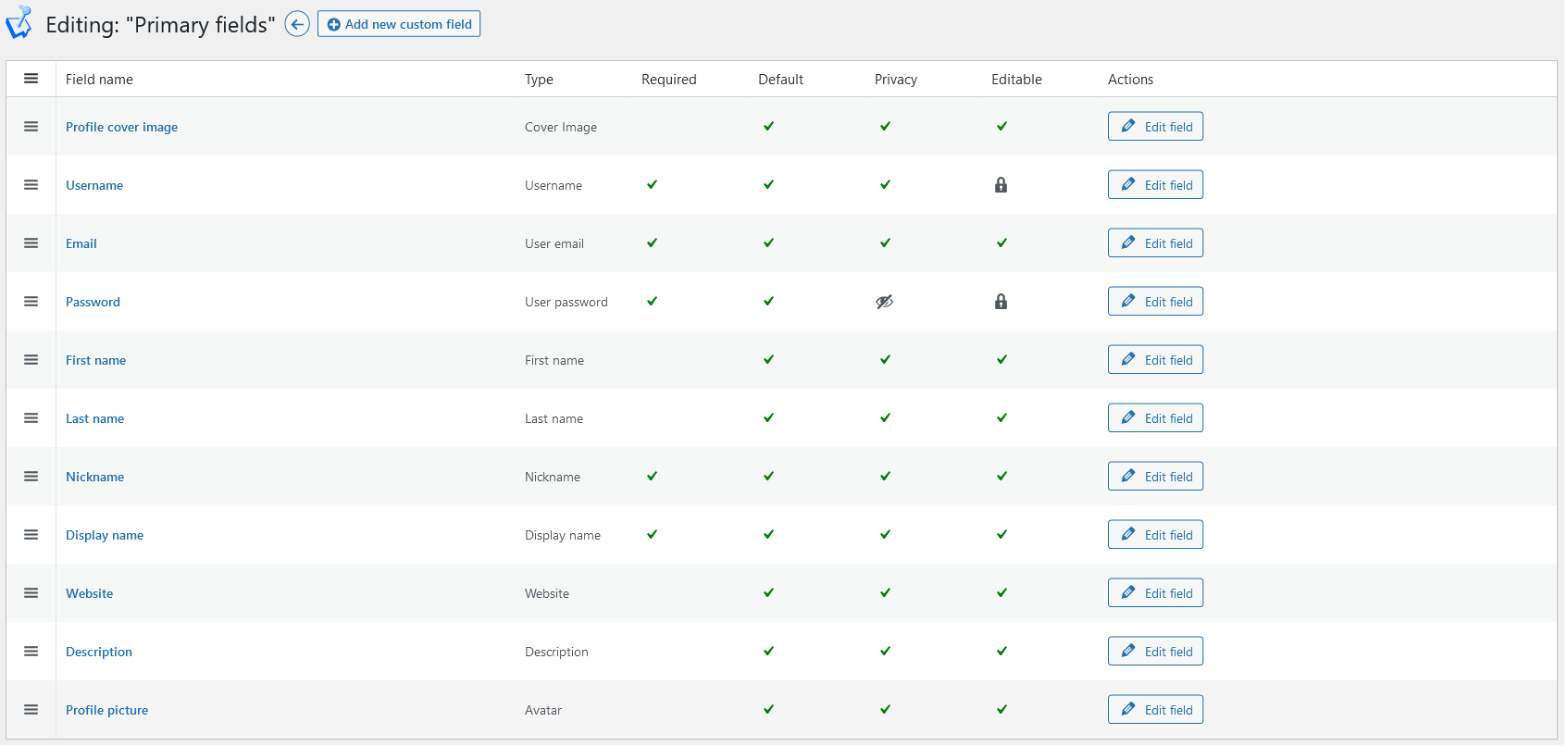Screen dimensions: 1568x746
Task: Click the lock icon in the Username row
Action: (1001, 185)
